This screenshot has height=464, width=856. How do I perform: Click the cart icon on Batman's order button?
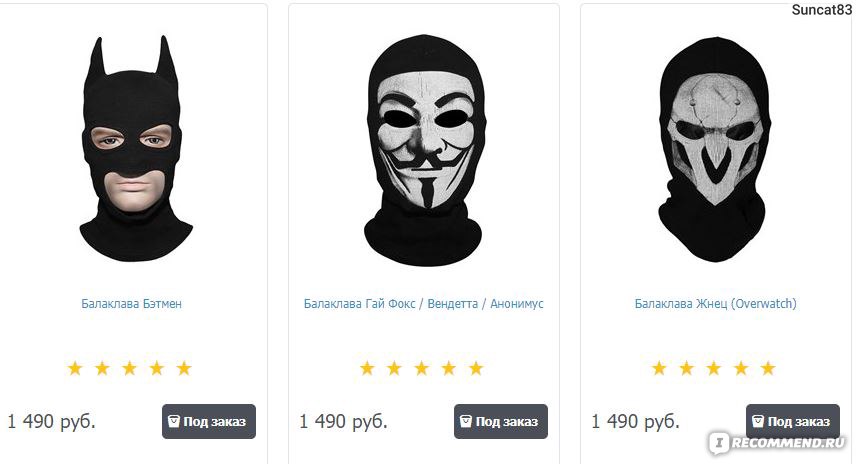pyautogui.click(x=174, y=421)
